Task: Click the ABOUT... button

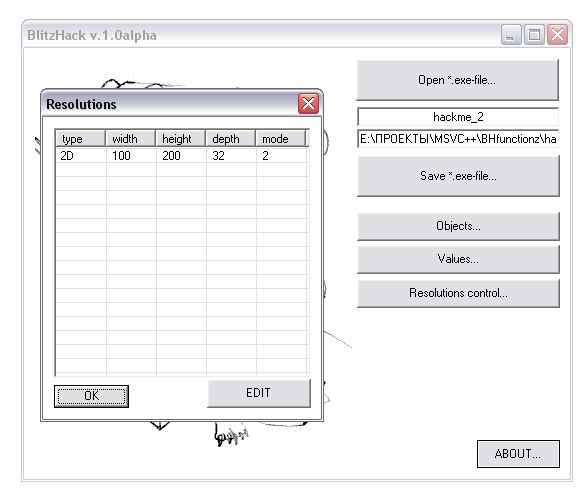Action: (518, 454)
